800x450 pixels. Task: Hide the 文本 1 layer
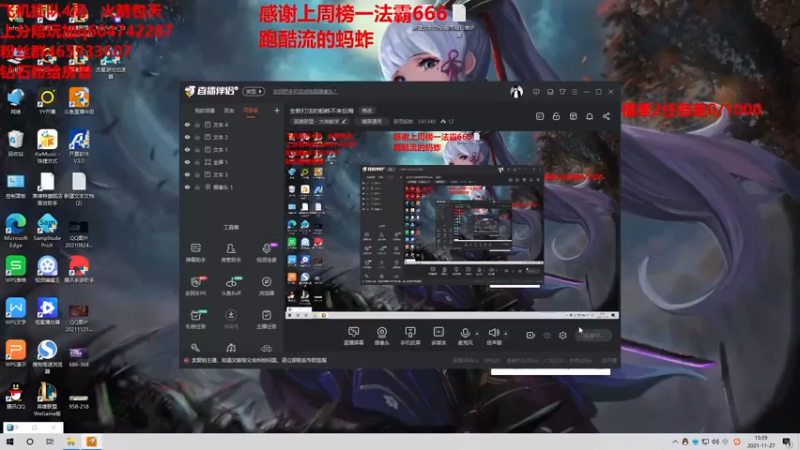click(187, 149)
